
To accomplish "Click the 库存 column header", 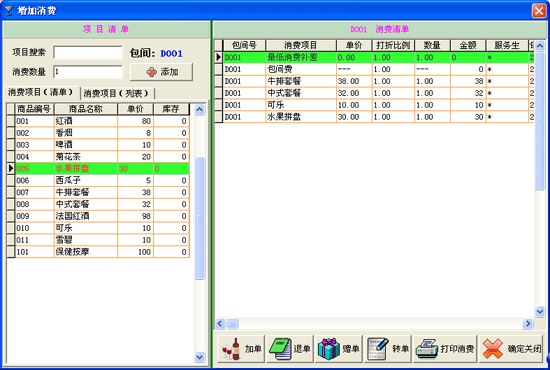I will point(171,109).
